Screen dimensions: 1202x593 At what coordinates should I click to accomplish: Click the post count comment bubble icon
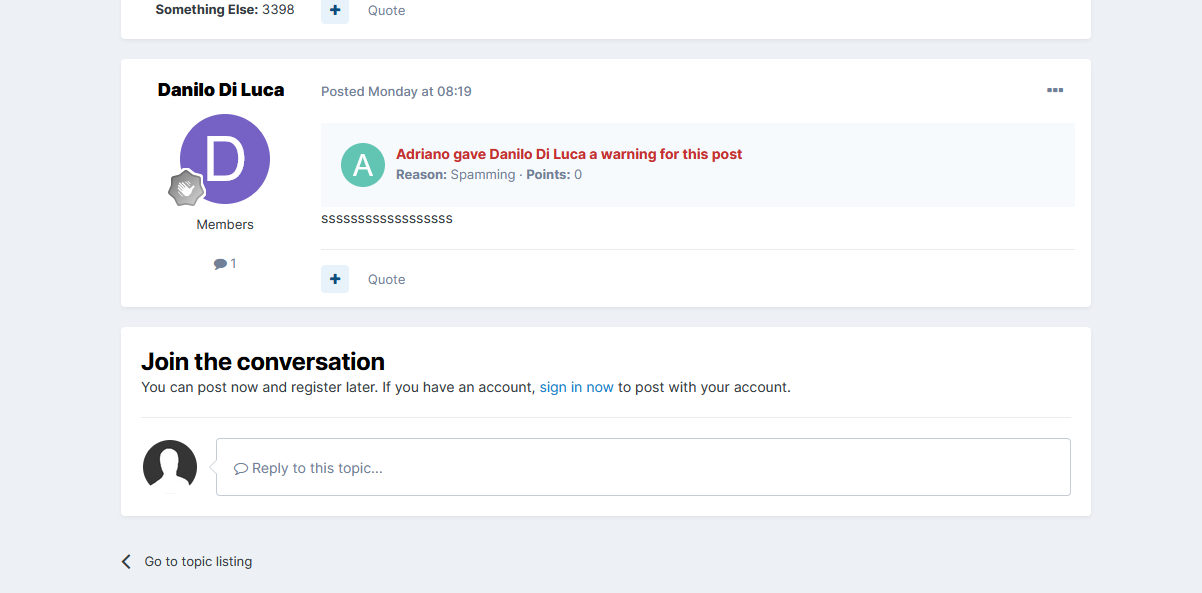click(x=220, y=264)
